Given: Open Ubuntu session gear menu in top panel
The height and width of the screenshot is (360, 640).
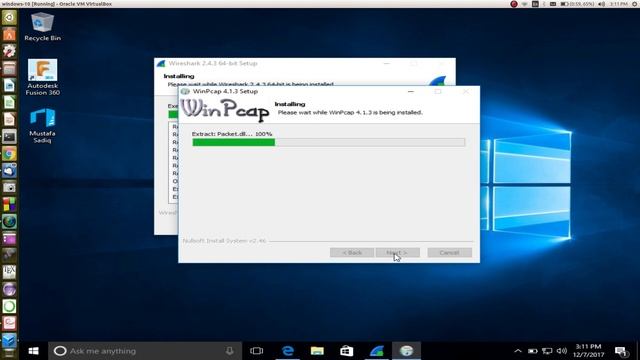Looking at the screenshot, I should tap(634, 4).
